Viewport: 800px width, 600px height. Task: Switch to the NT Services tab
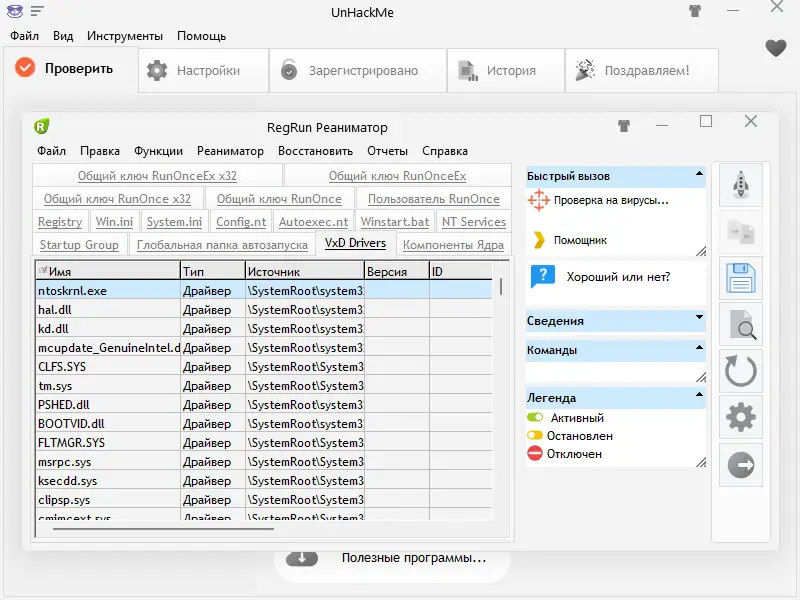474,222
